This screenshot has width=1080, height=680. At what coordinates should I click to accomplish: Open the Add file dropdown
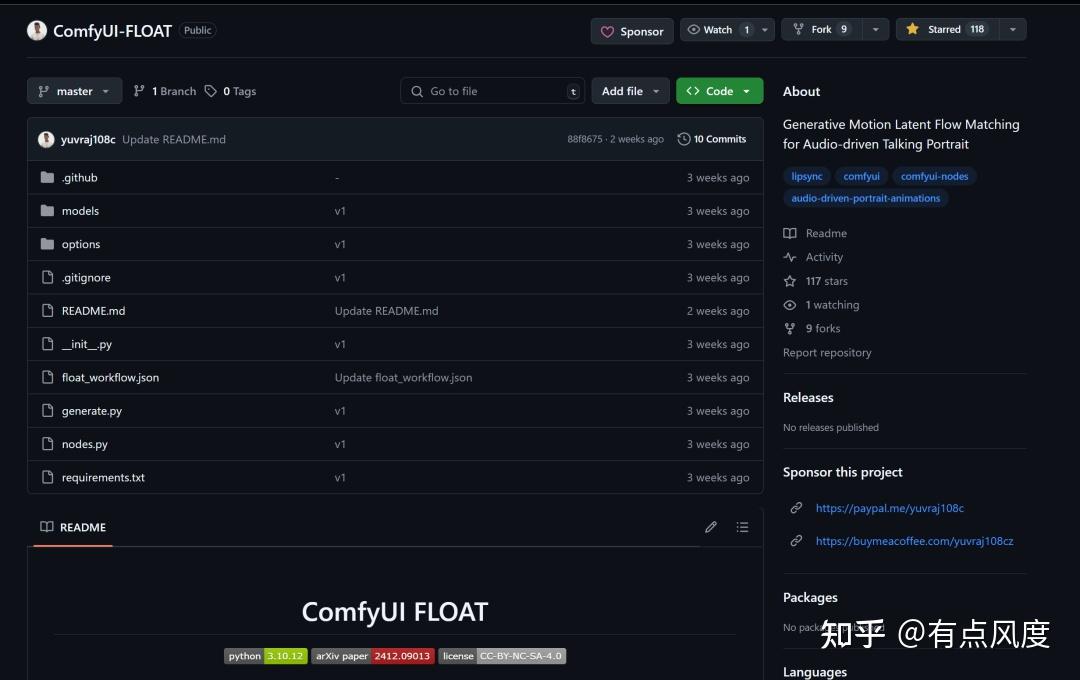point(630,91)
